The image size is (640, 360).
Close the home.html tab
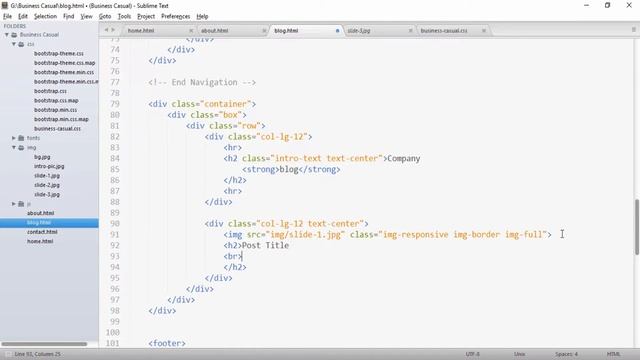pos(191,31)
